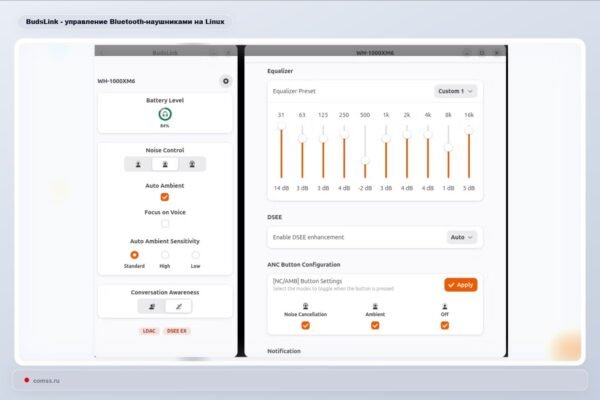Click the headphone battery level icon
Viewport: 600px width, 400px height.
(165, 114)
